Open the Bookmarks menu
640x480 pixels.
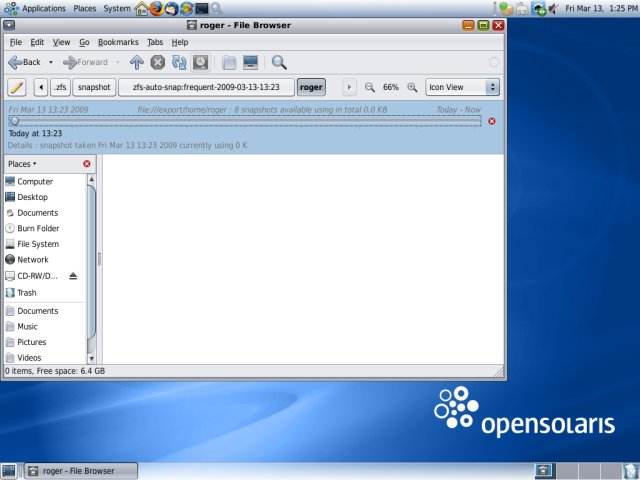[x=118, y=42]
